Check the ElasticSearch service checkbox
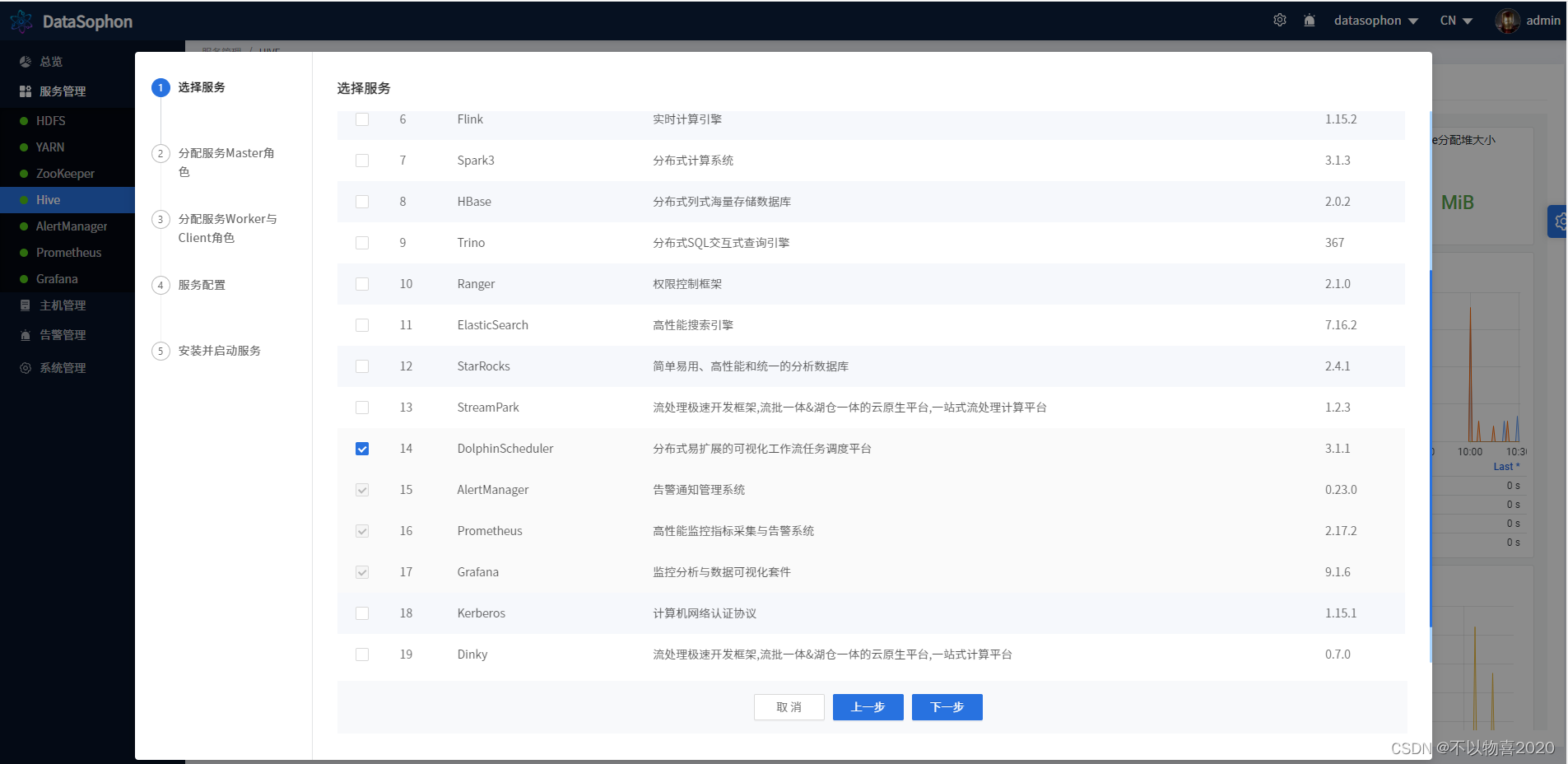This screenshot has width=1568, height=764. click(x=362, y=325)
